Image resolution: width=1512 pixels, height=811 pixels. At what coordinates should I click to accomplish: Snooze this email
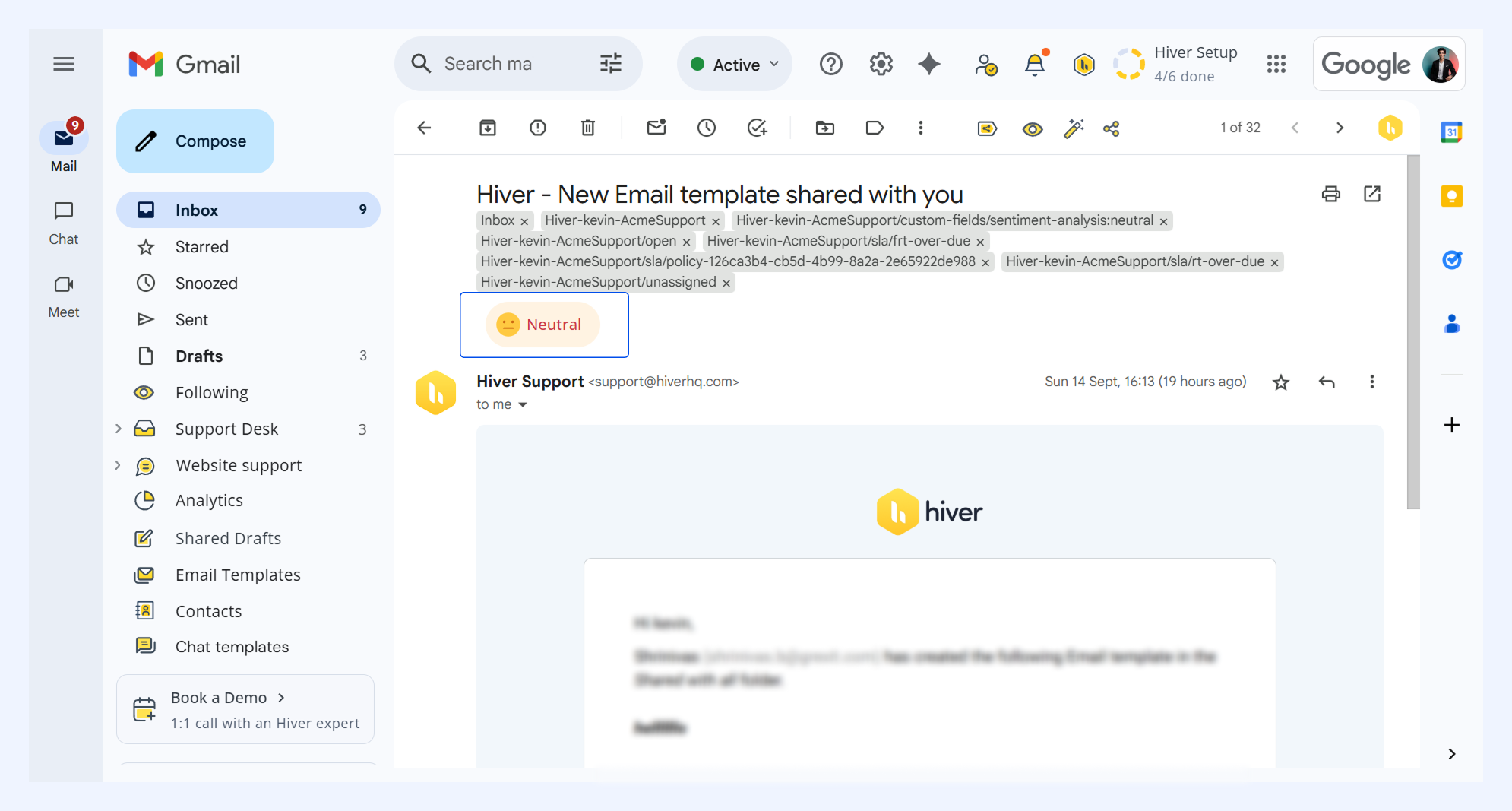tap(707, 128)
